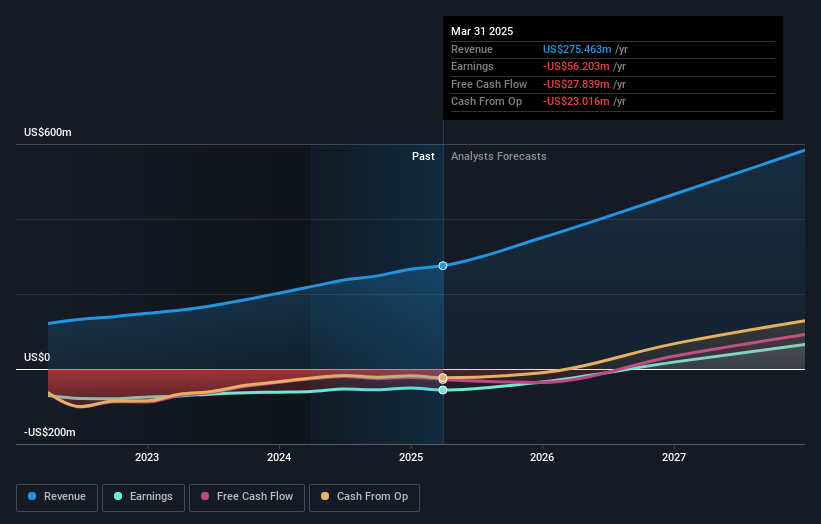821x524 pixels.
Task: Click the Mar 31 2025 tooltip date
Action: [x=482, y=31]
